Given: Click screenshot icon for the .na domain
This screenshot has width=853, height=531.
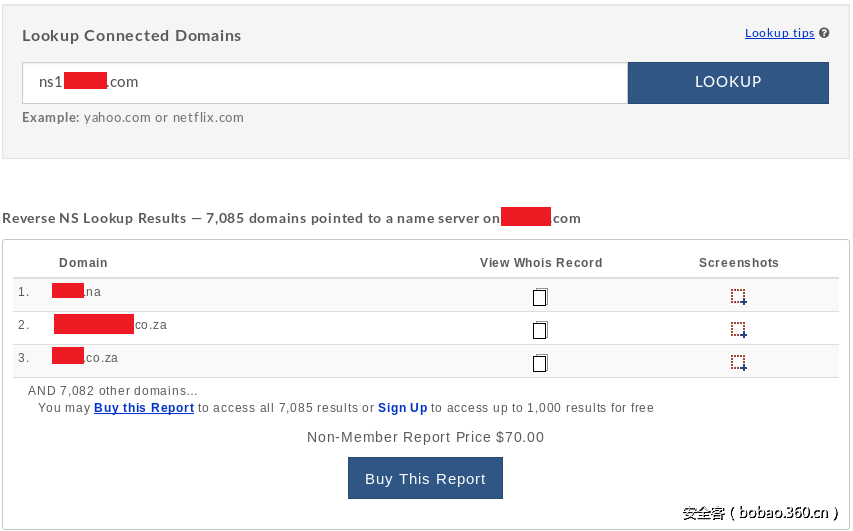Looking at the screenshot, I should coord(738,296).
